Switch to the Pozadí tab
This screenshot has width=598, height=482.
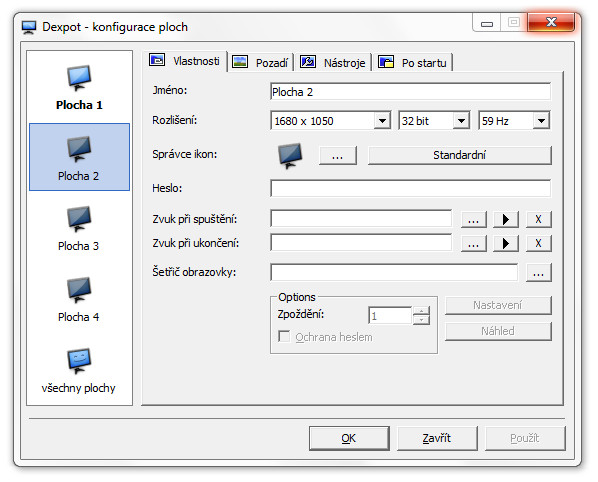tap(260, 63)
